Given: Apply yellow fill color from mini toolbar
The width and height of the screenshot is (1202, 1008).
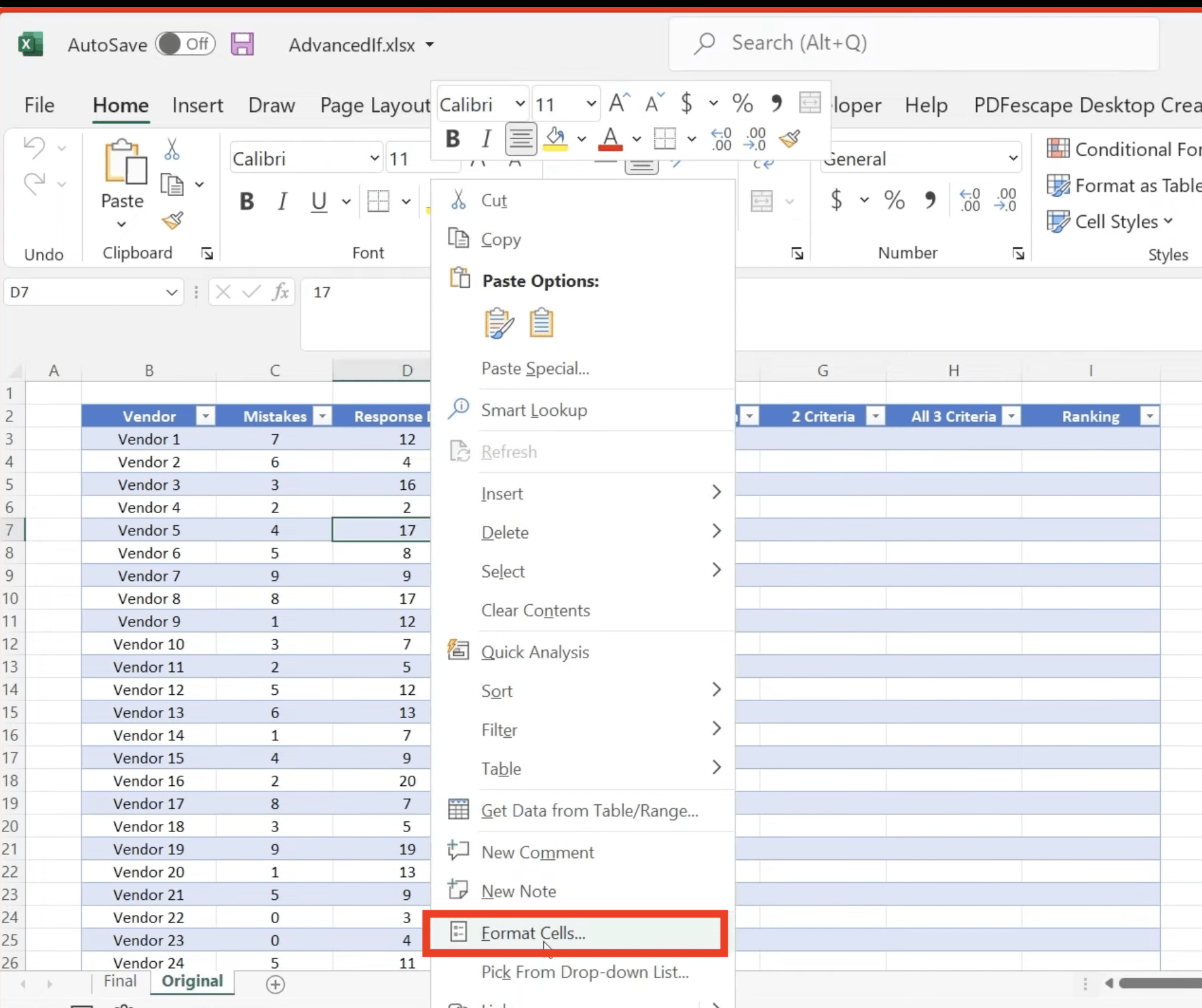Looking at the screenshot, I should click(x=555, y=139).
